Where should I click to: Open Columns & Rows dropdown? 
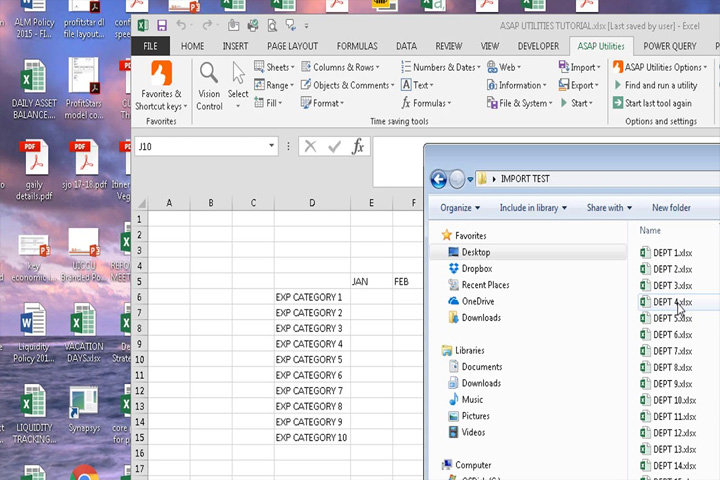click(x=340, y=67)
